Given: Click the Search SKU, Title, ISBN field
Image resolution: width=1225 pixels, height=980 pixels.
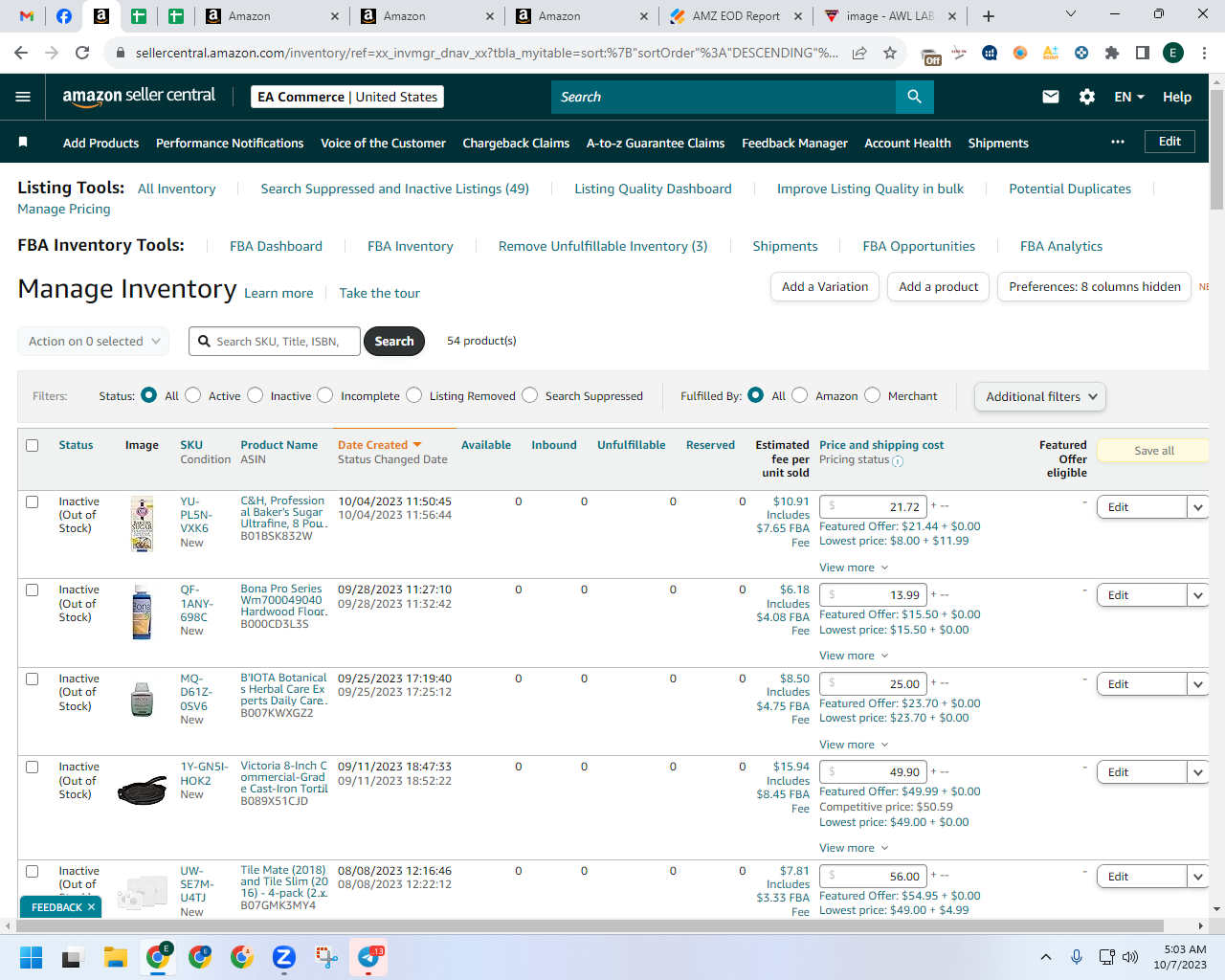Looking at the screenshot, I should (x=275, y=341).
